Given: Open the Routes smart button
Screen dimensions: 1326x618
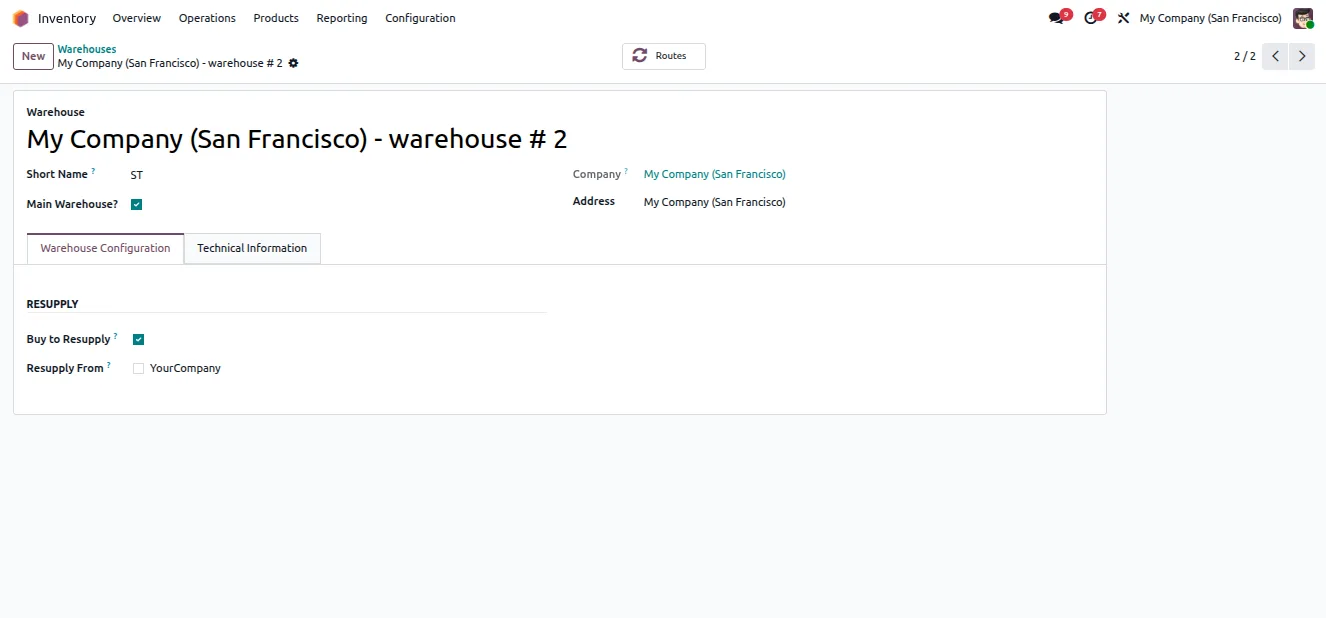Looking at the screenshot, I should point(663,56).
